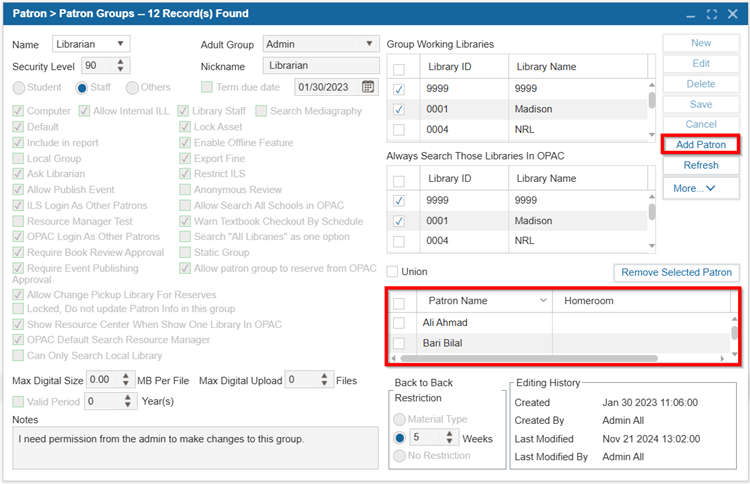Select the Weeks restriction radio button
The height and width of the screenshot is (484, 750).
[399, 438]
